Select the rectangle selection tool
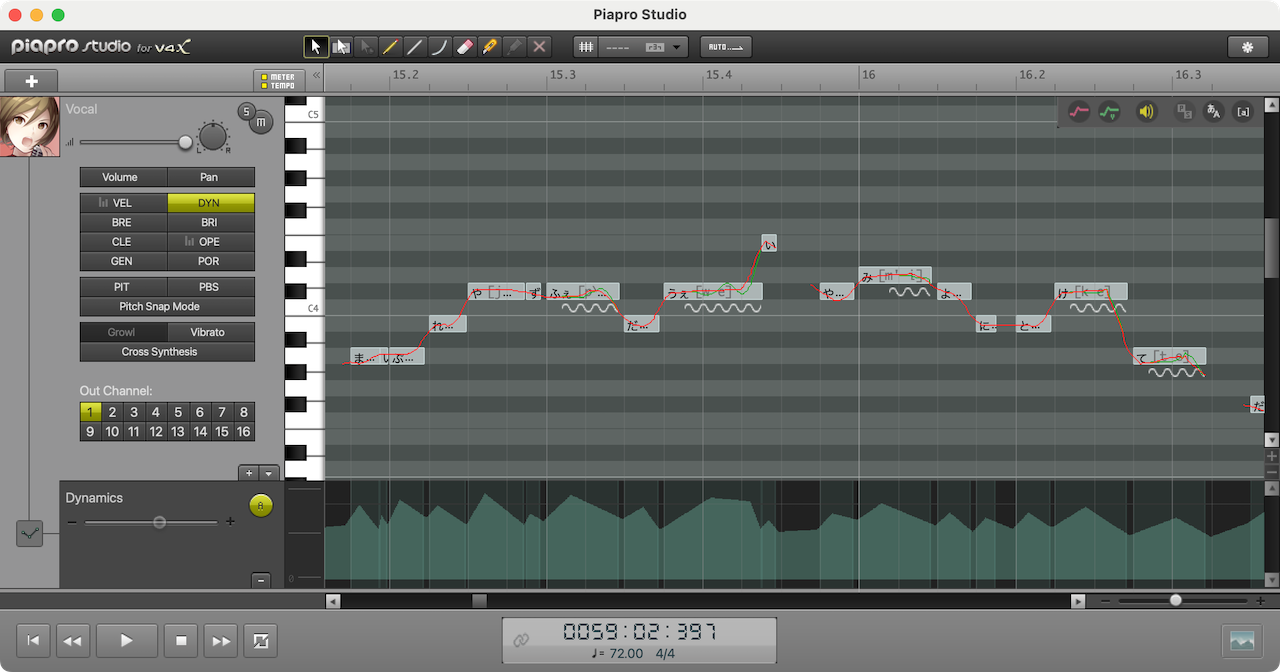Image resolution: width=1280 pixels, height=672 pixels. 341,46
